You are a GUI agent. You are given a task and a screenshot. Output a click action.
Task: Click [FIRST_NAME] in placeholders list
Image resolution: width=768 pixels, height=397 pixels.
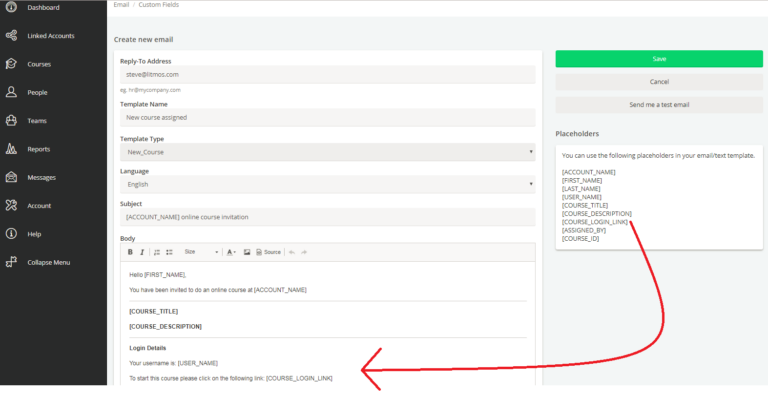(x=582, y=180)
